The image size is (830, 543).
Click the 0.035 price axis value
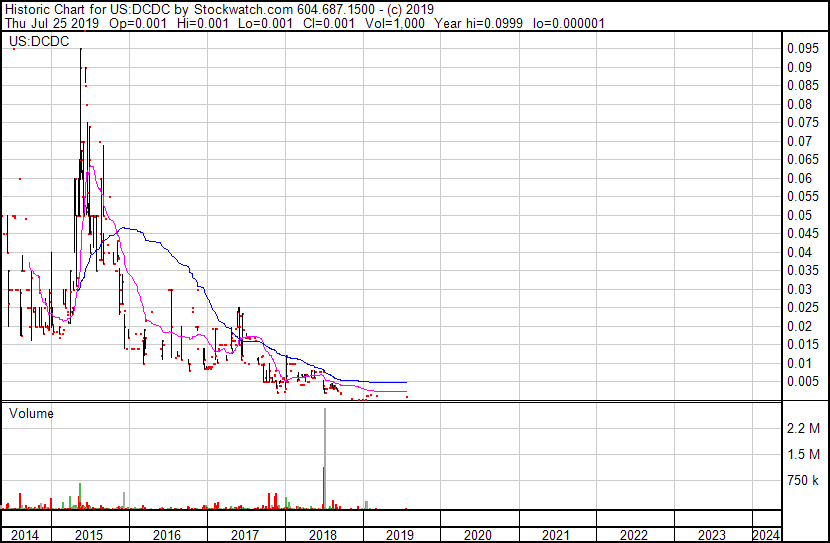pyautogui.click(x=802, y=270)
